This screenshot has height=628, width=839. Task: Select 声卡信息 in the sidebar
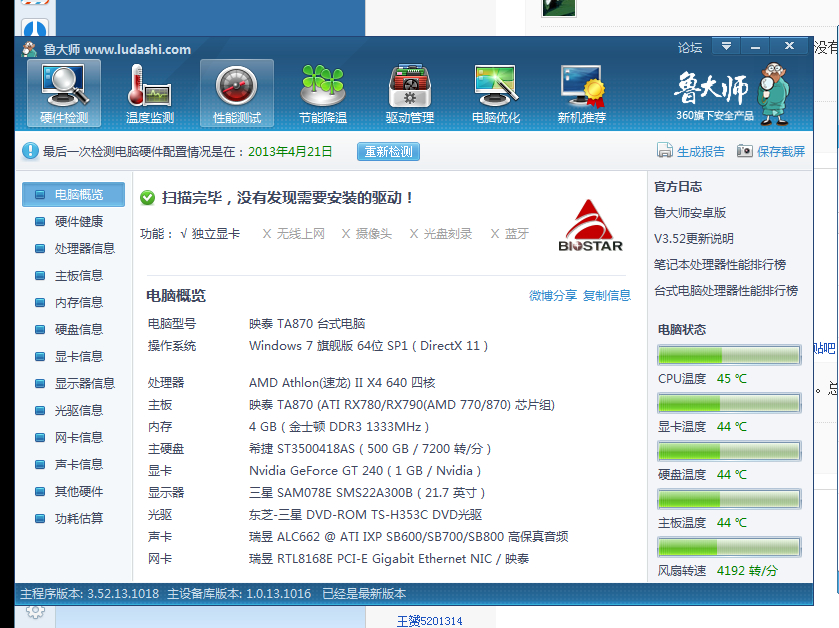point(73,464)
